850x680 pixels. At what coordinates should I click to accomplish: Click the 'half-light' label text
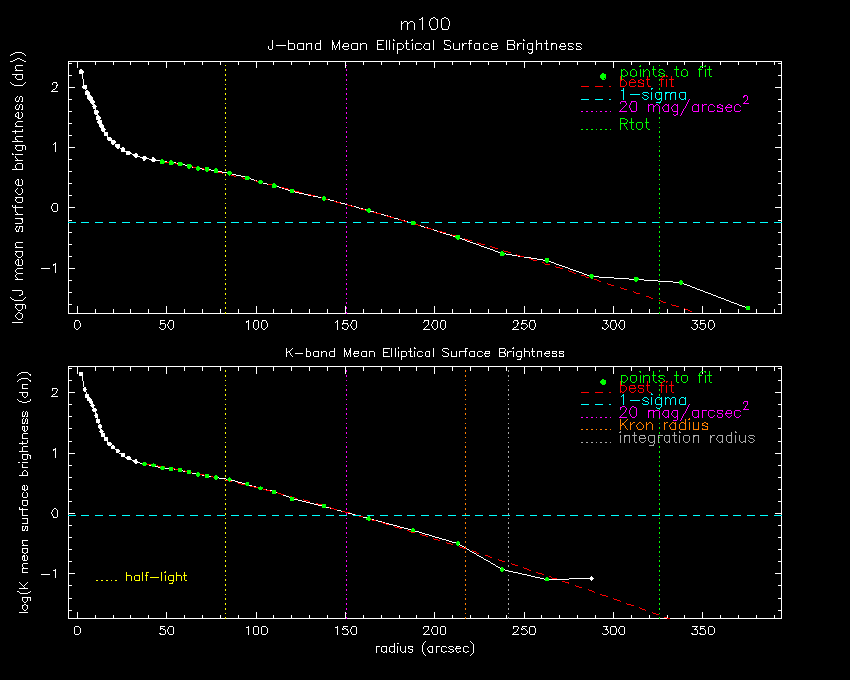[x=156, y=577]
